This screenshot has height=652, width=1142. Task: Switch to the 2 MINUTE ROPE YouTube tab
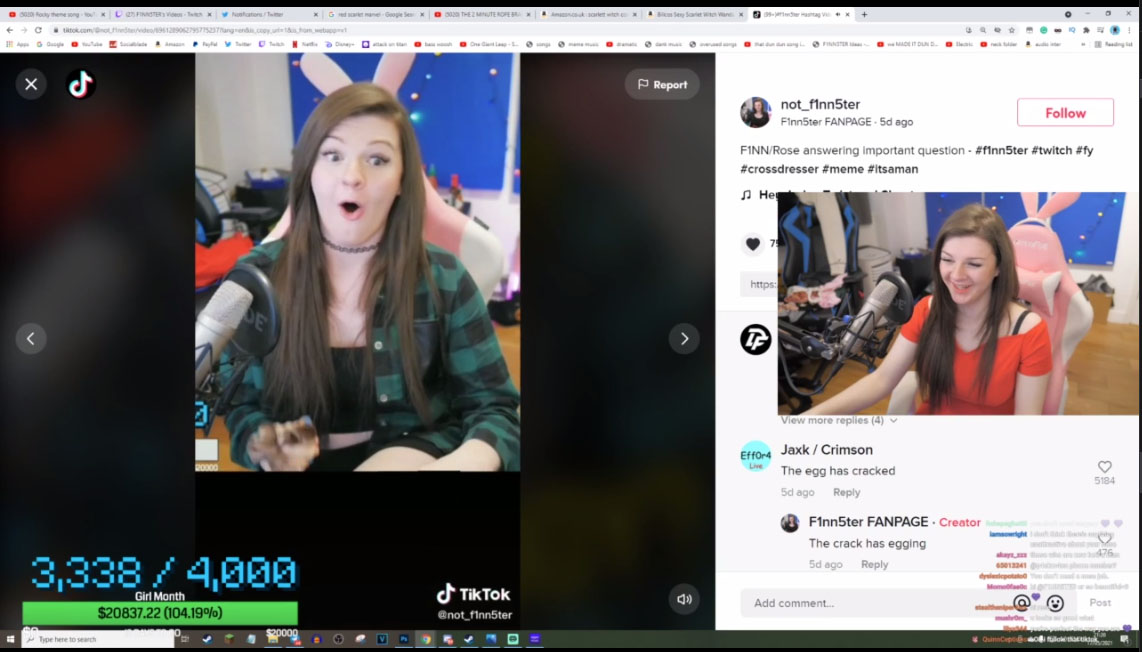coord(481,15)
